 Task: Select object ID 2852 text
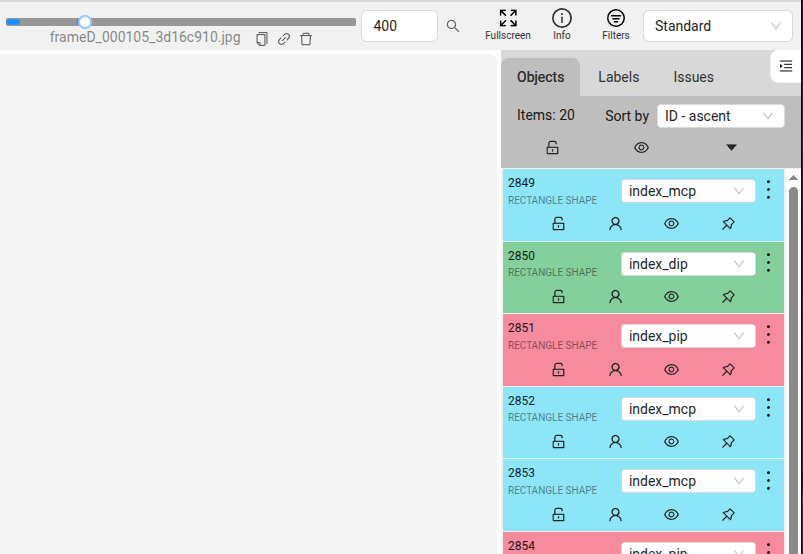[x=521, y=400]
